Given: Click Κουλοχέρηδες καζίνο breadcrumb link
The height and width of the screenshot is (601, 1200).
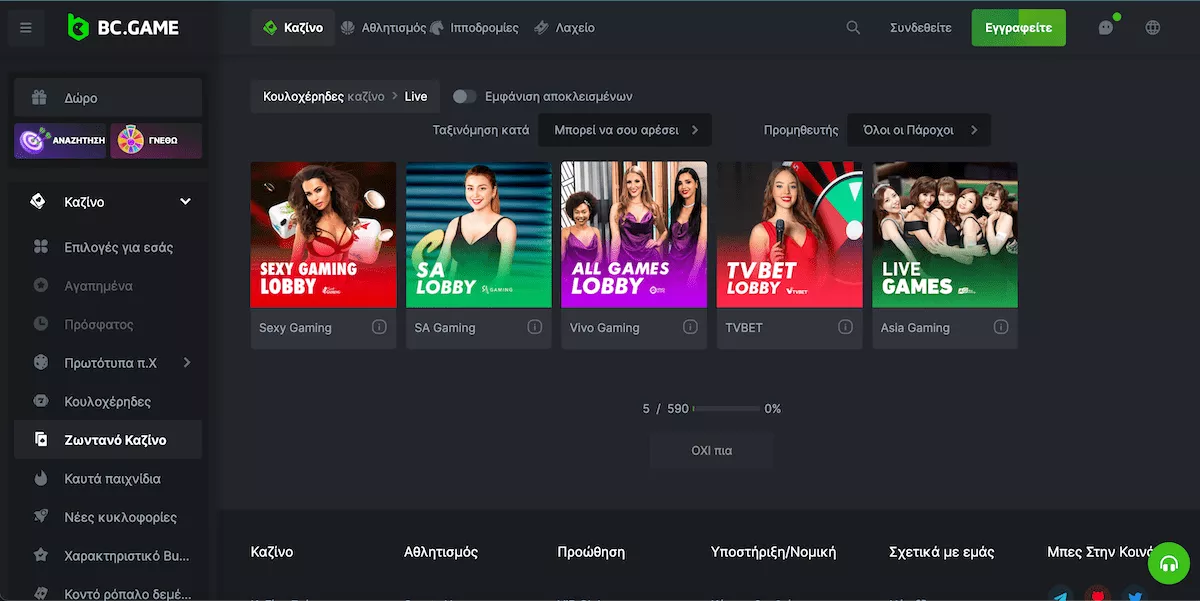Looking at the screenshot, I should pos(324,97).
